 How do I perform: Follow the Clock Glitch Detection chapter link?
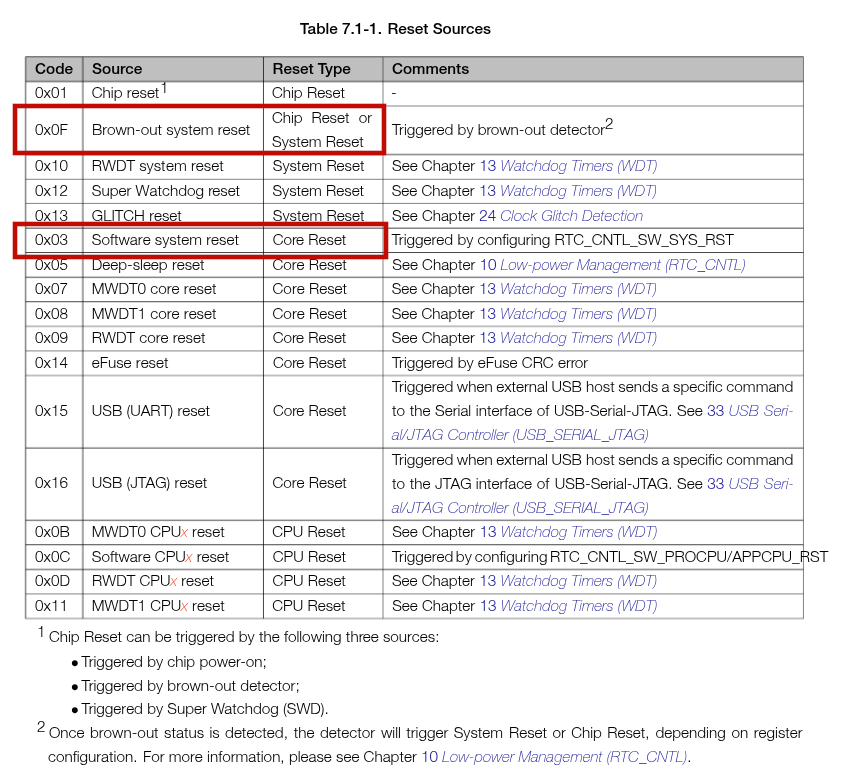(x=572, y=216)
